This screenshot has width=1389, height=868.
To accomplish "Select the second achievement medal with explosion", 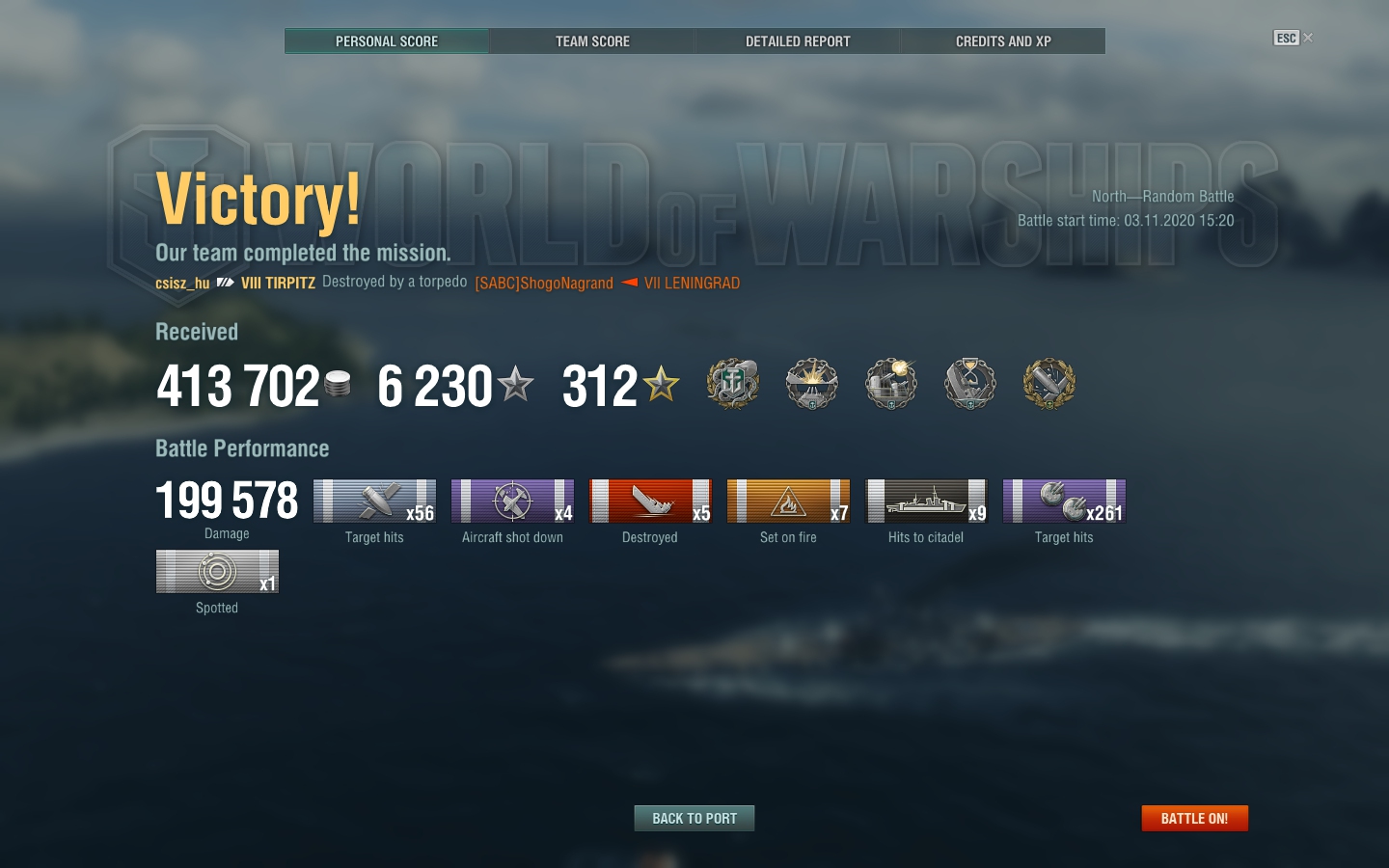I will (812, 384).
